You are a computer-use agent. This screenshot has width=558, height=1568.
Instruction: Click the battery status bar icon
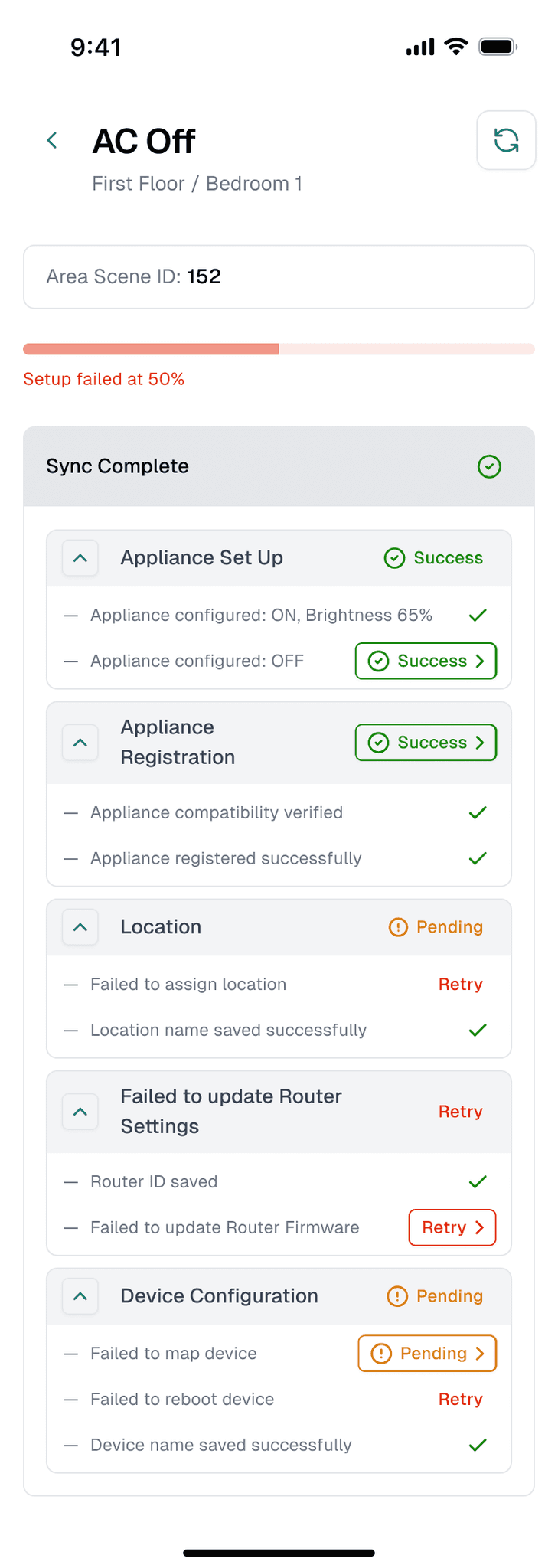(498, 47)
